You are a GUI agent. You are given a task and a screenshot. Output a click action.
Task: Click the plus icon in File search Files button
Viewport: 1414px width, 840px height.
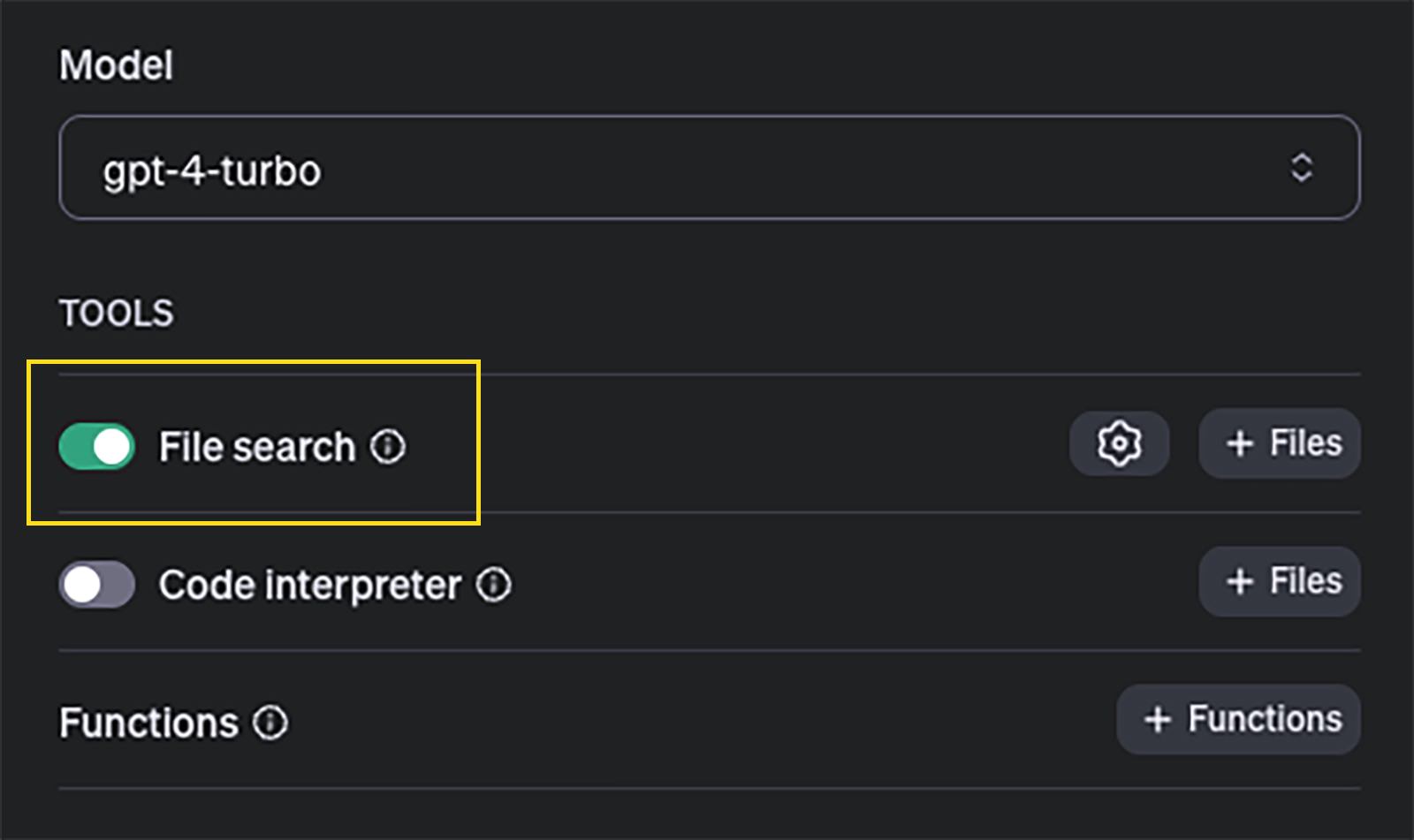coord(1240,443)
